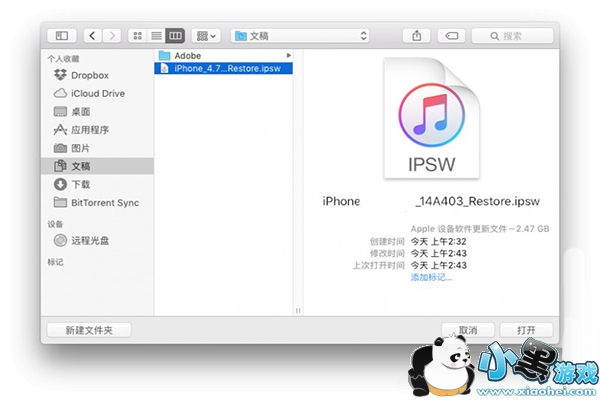Switch to icon view
The image size is (600, 400).
tap(137, 36)
